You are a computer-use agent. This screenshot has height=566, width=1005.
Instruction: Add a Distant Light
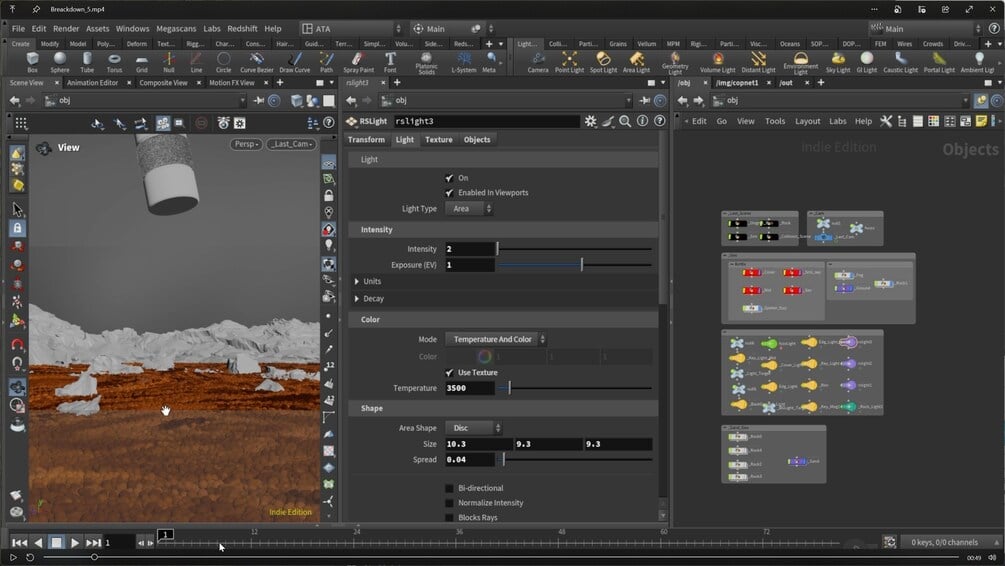(758, 62)
